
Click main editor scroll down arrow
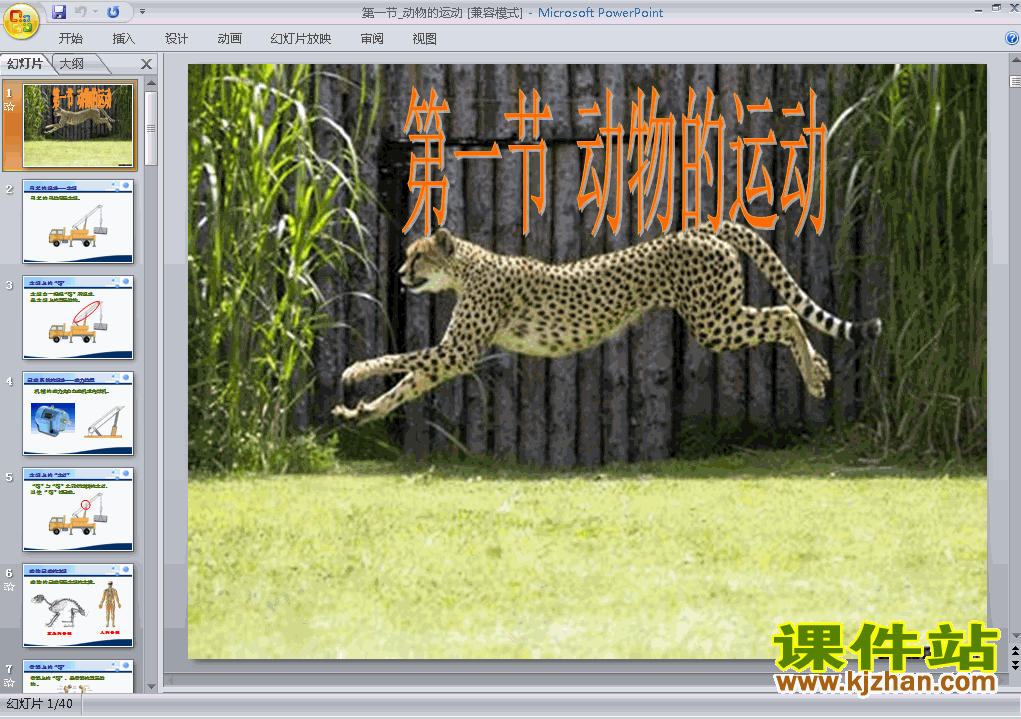click(1015, 635)
